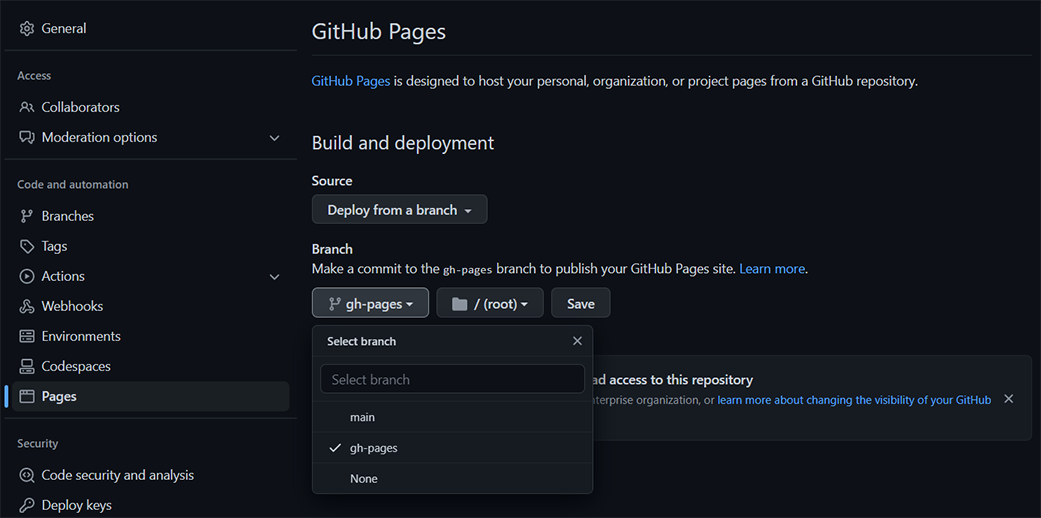This screenshot has width=1041, height=518.
Task: Focus the Select branch search field
Action: pyautogui.click(x=452, y=379)
